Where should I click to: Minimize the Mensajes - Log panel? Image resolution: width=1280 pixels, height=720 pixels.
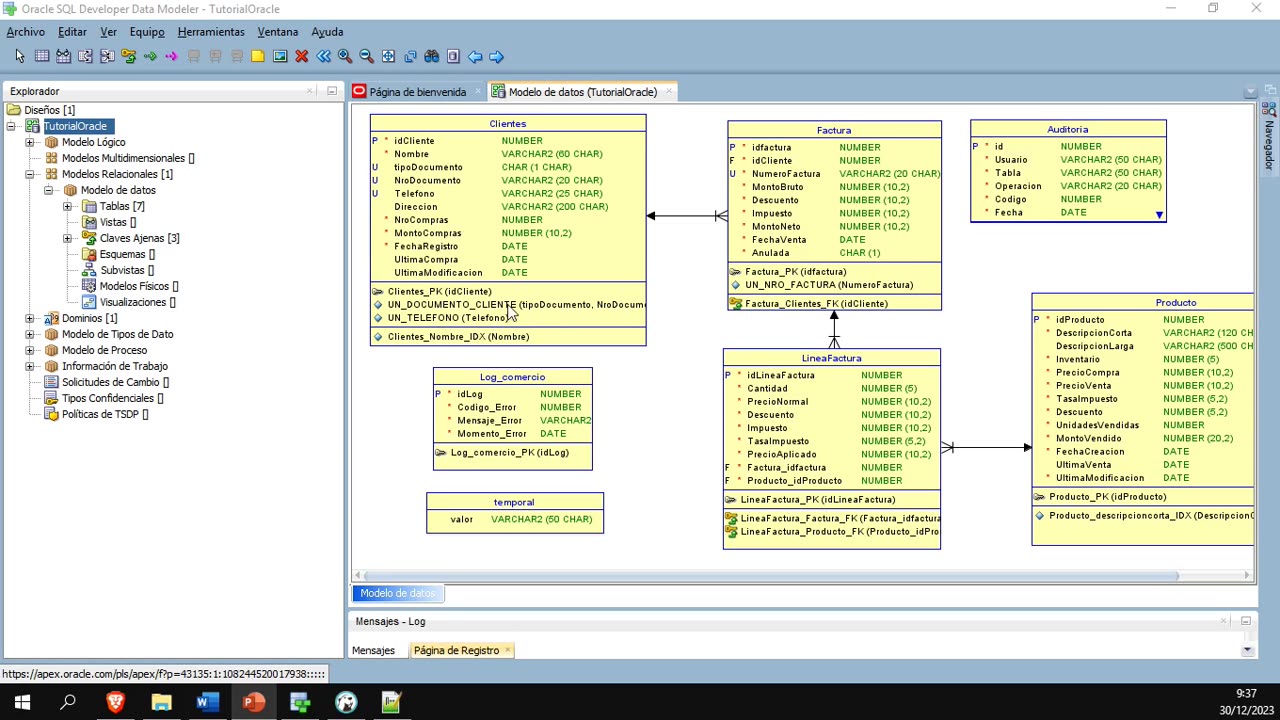(1245, 621)
